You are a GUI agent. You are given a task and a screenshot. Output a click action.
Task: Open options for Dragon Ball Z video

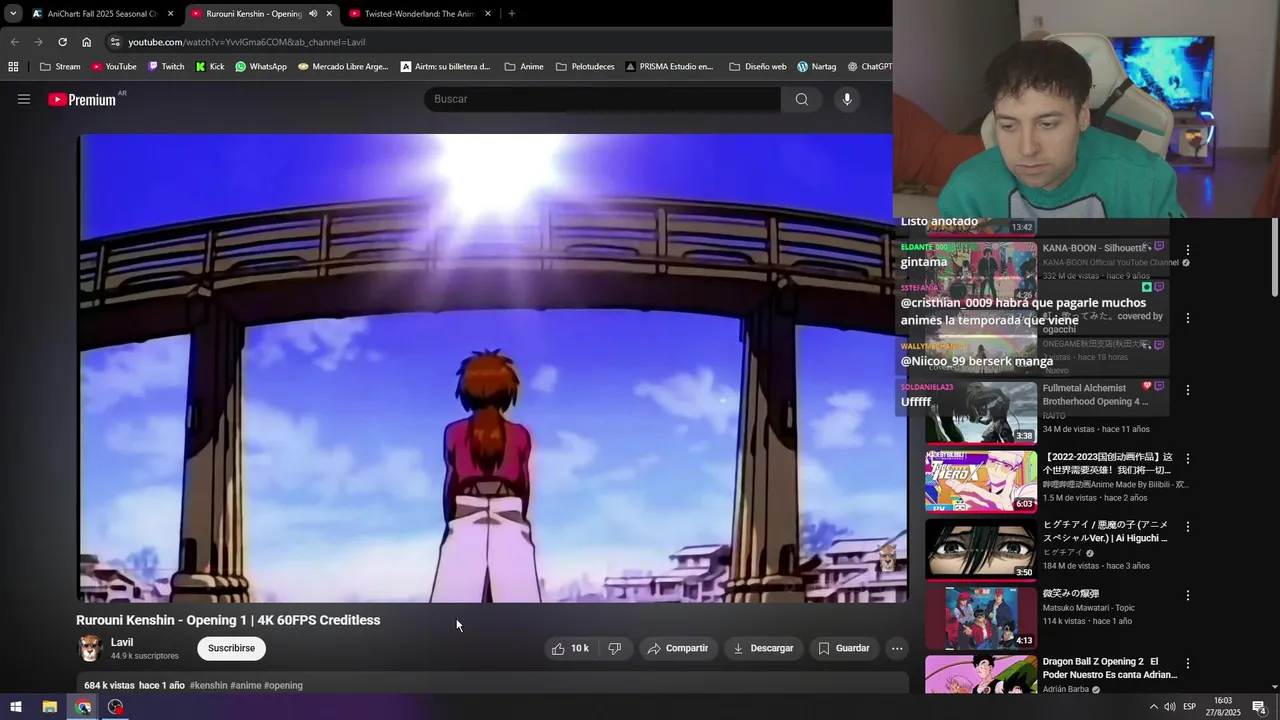[1188, 663]
